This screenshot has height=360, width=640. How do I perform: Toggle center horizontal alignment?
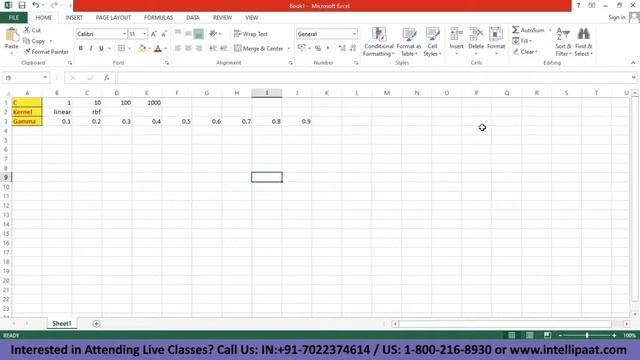click(188, 48)
